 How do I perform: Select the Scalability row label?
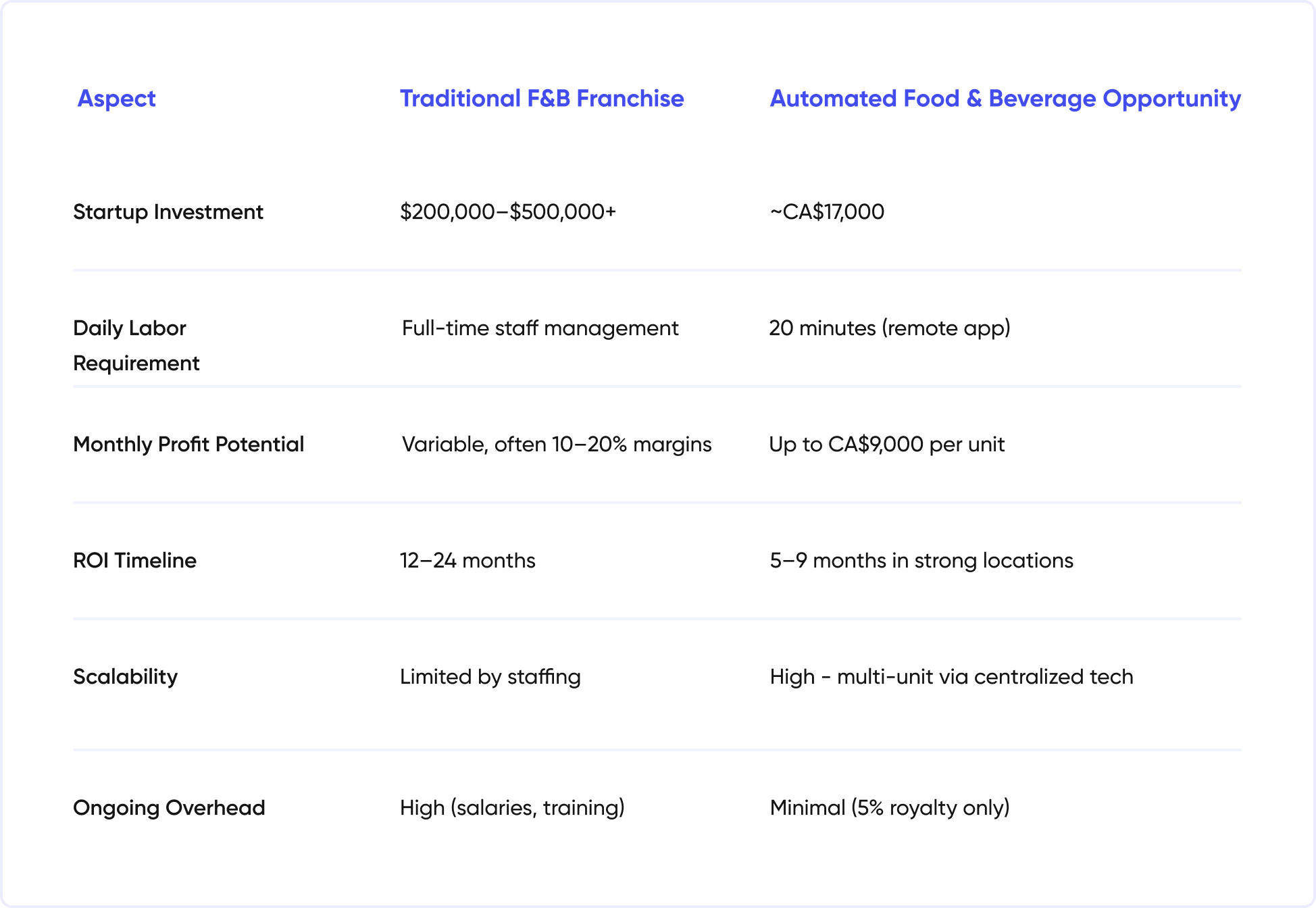125,677
